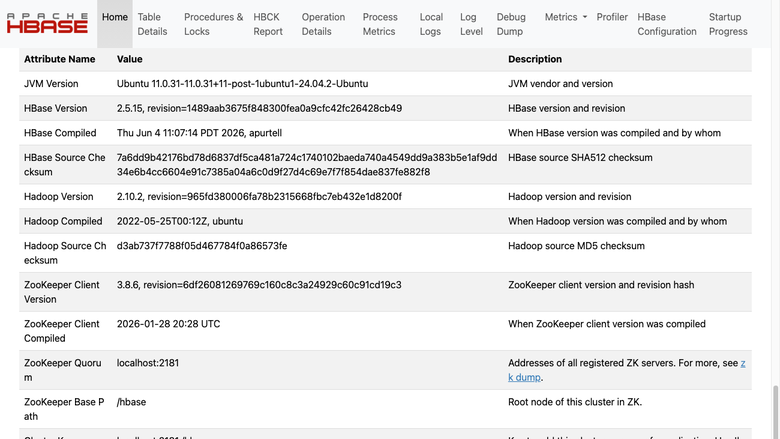The height and width of the screenshot is (439, 780).
Task: Open Debug Dump page
Action: [511, 24]
